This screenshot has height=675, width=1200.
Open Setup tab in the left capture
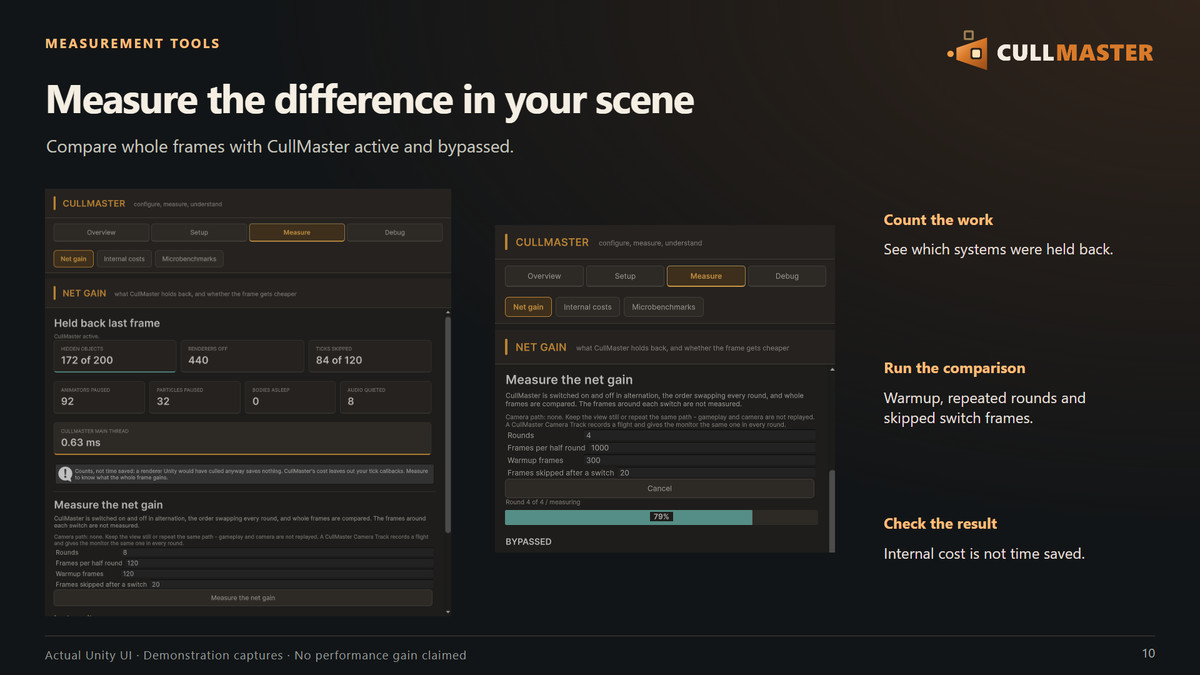click(x=199, y=232)
